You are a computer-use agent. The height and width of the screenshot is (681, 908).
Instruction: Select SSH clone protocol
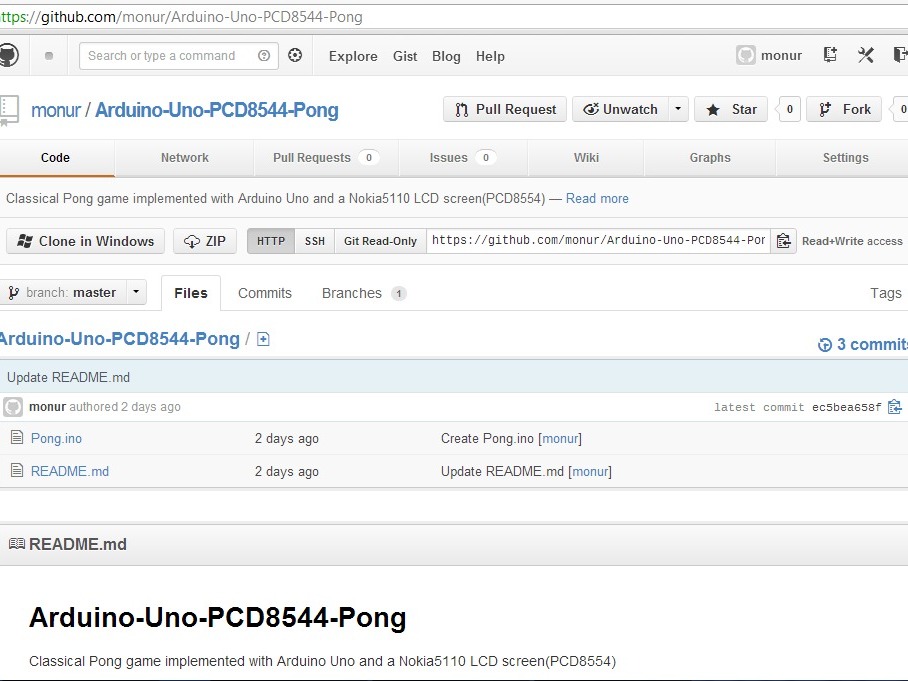pos(314,241)
